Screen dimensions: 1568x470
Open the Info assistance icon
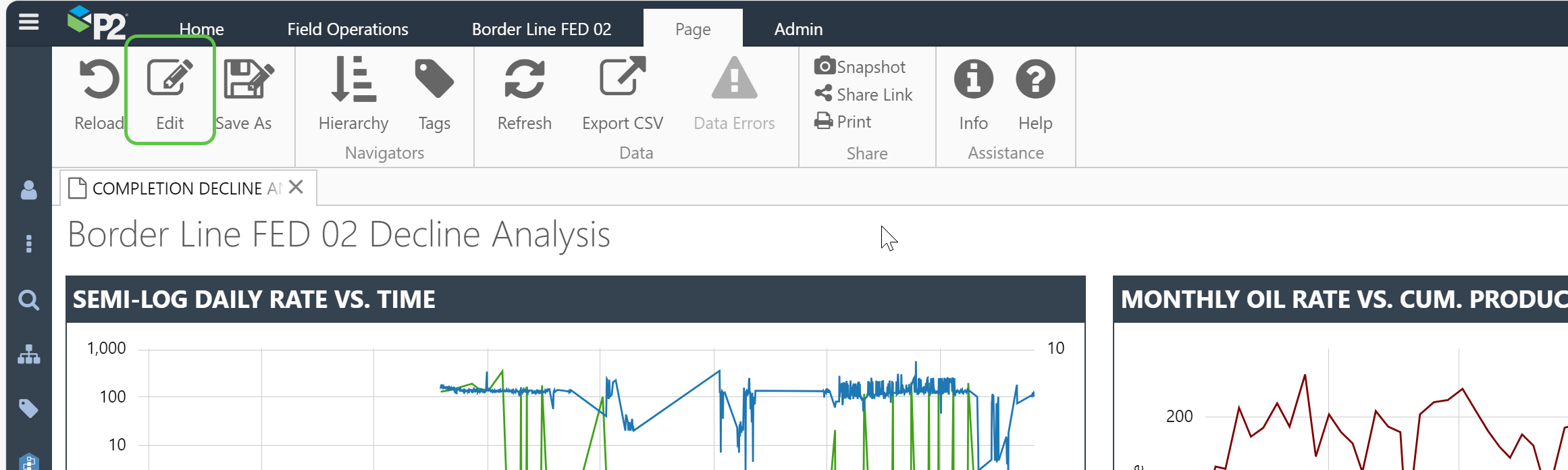click(973, 80)
